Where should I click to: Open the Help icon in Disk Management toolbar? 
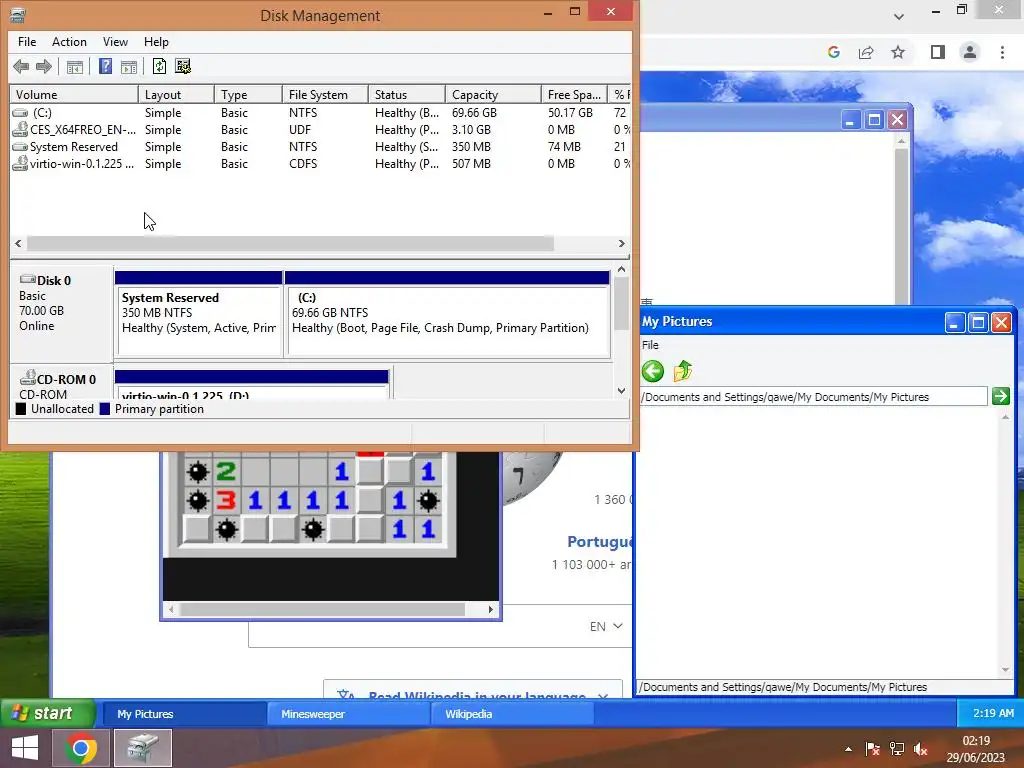(x=105, y=66)
